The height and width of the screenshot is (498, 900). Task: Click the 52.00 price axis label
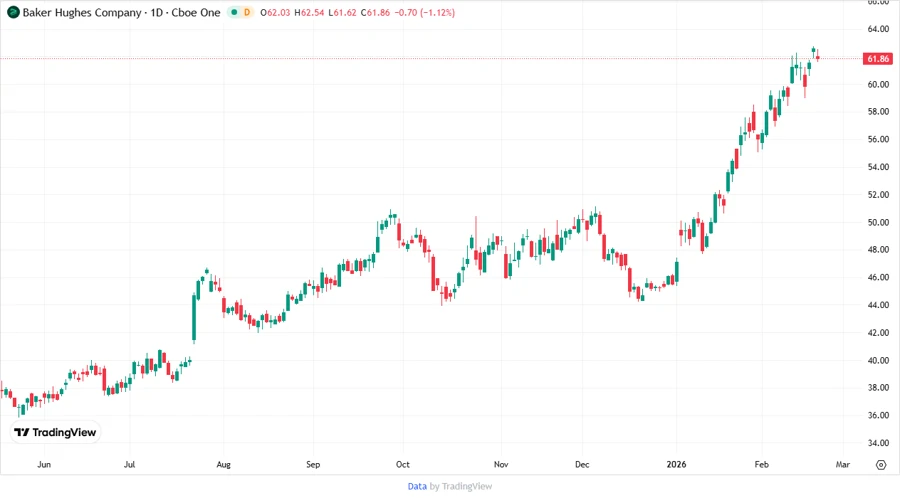pos(878,195)
